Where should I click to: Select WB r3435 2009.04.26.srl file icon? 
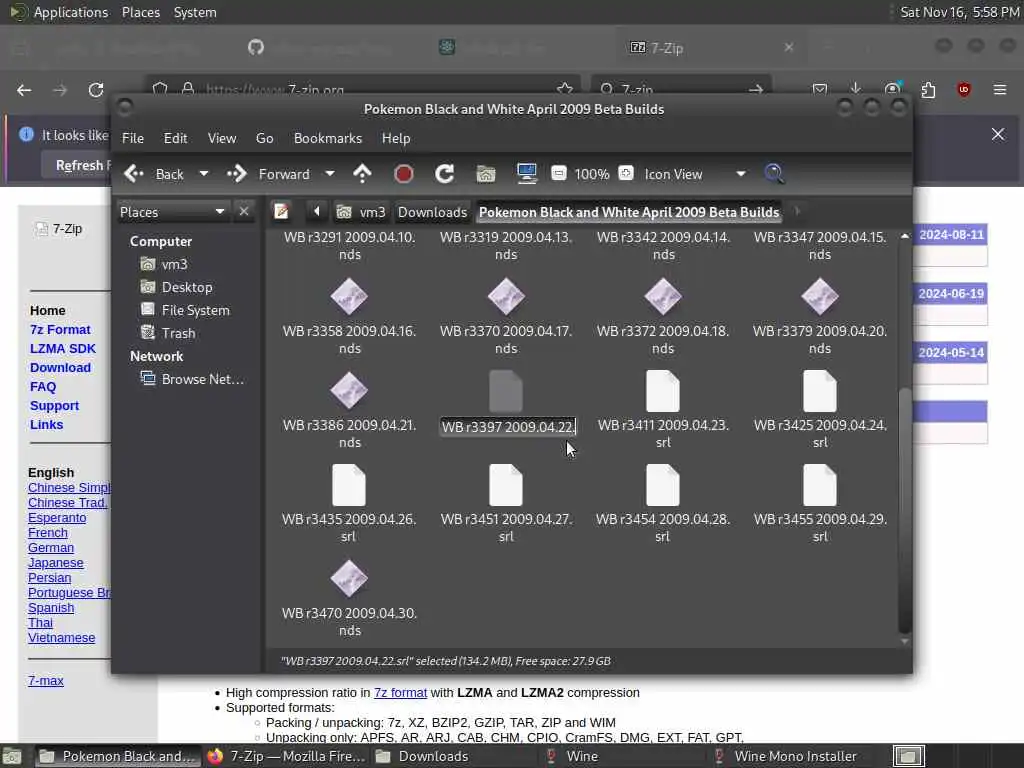point(349,485)
